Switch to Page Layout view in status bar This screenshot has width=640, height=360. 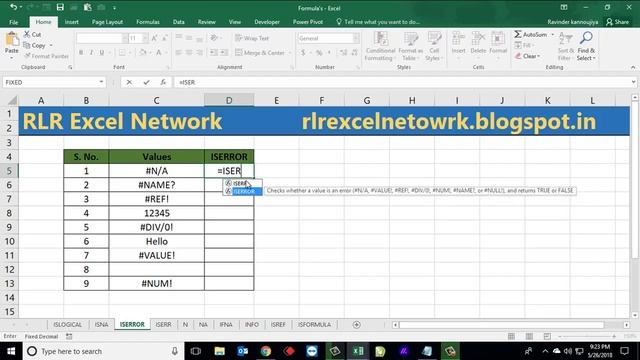pos(529,336)
